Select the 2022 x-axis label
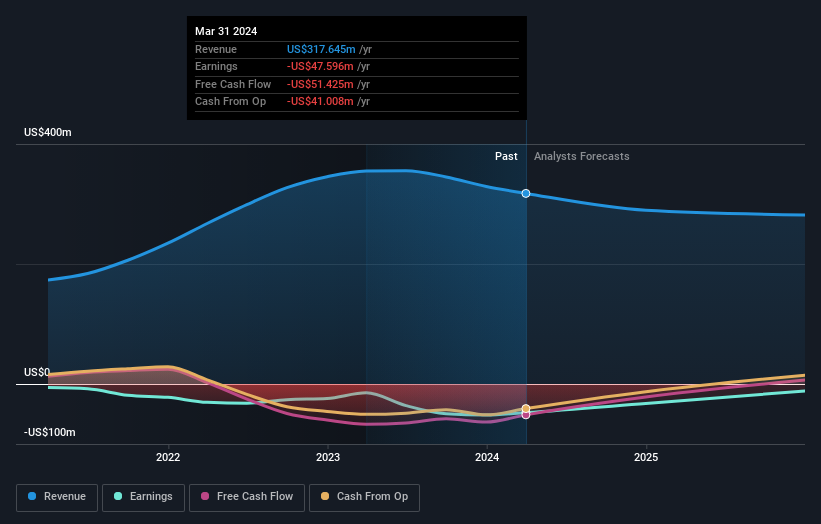The height and width of the screenshot is (524, 821). 168,458
